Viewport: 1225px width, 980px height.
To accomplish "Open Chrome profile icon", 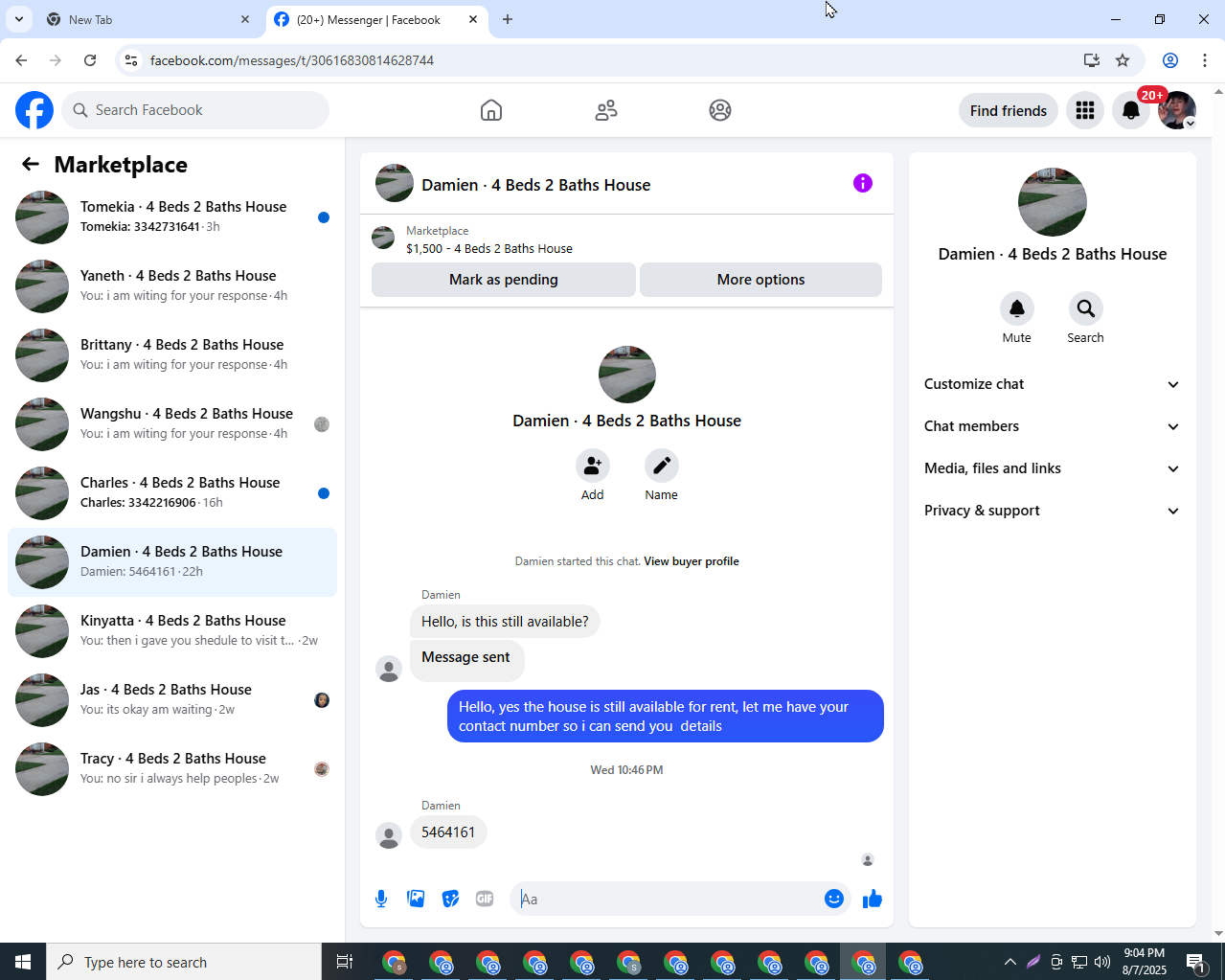I will coord(1170,60).
